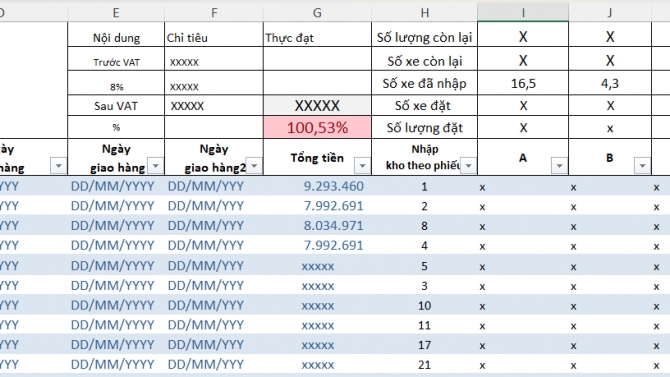Click the Nhập kho value 3 cell
Image resolution: width=670 pixels, height=377 pixels.
point(424,285)
